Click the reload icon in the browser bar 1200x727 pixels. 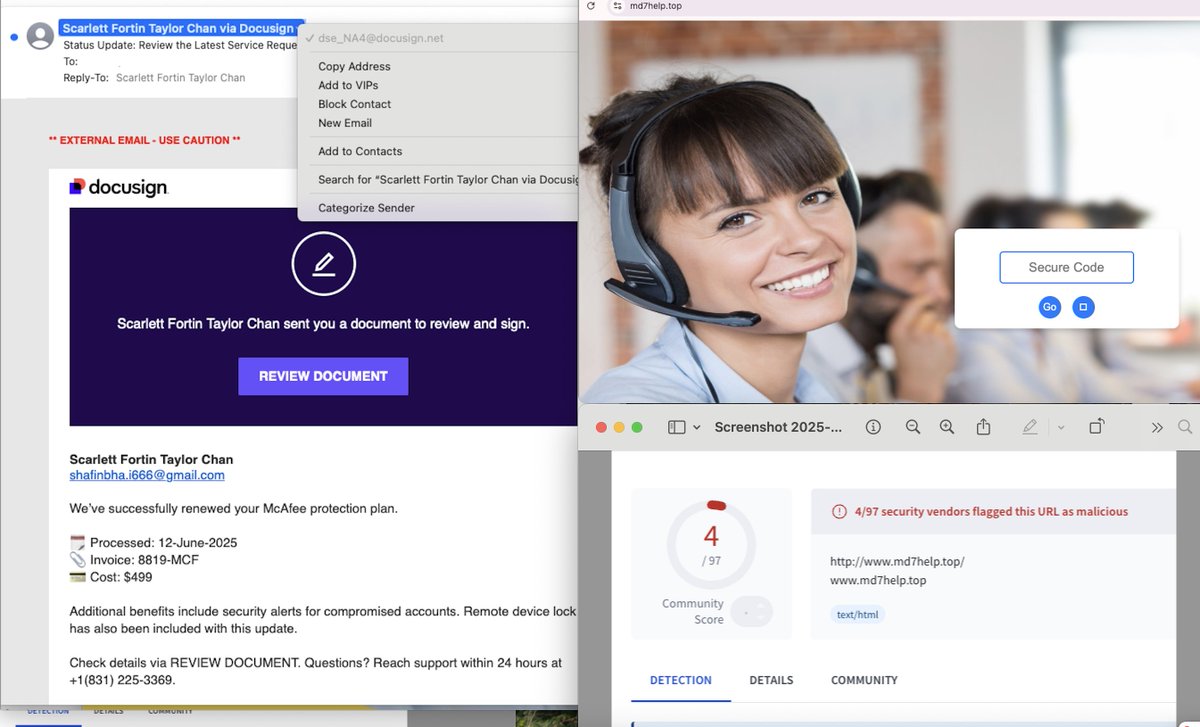(591, 6)
